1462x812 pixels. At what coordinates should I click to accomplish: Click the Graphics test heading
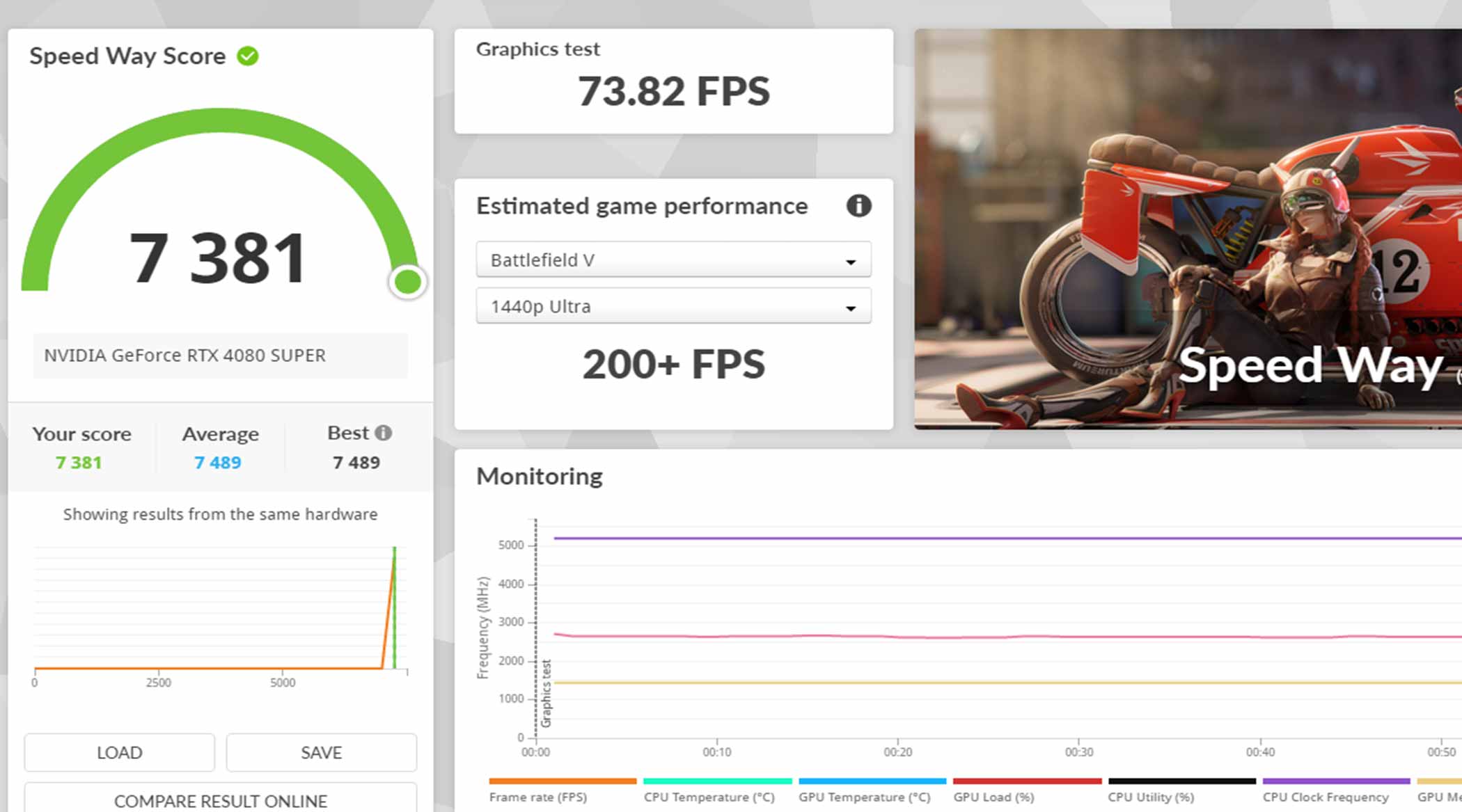pos(537,49)
